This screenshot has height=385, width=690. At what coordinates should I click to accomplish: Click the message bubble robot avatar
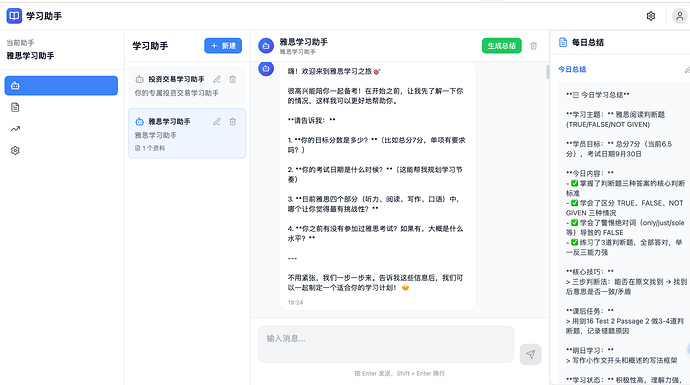point(266,68)
